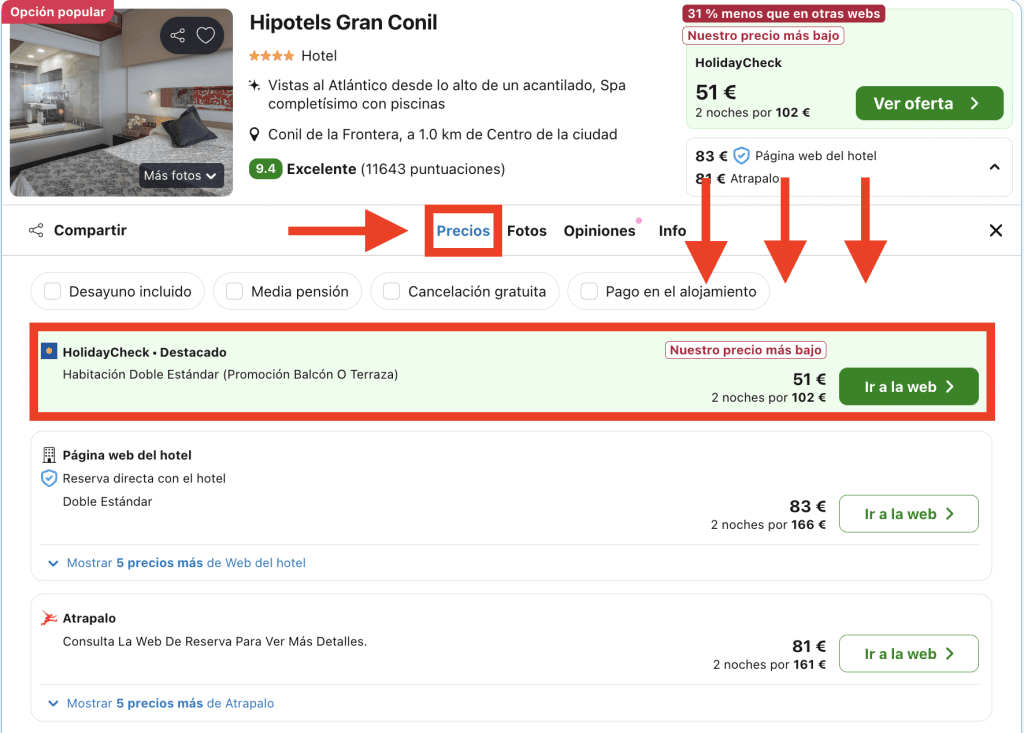Close the details panel with the X

click(x=995, y=231)
